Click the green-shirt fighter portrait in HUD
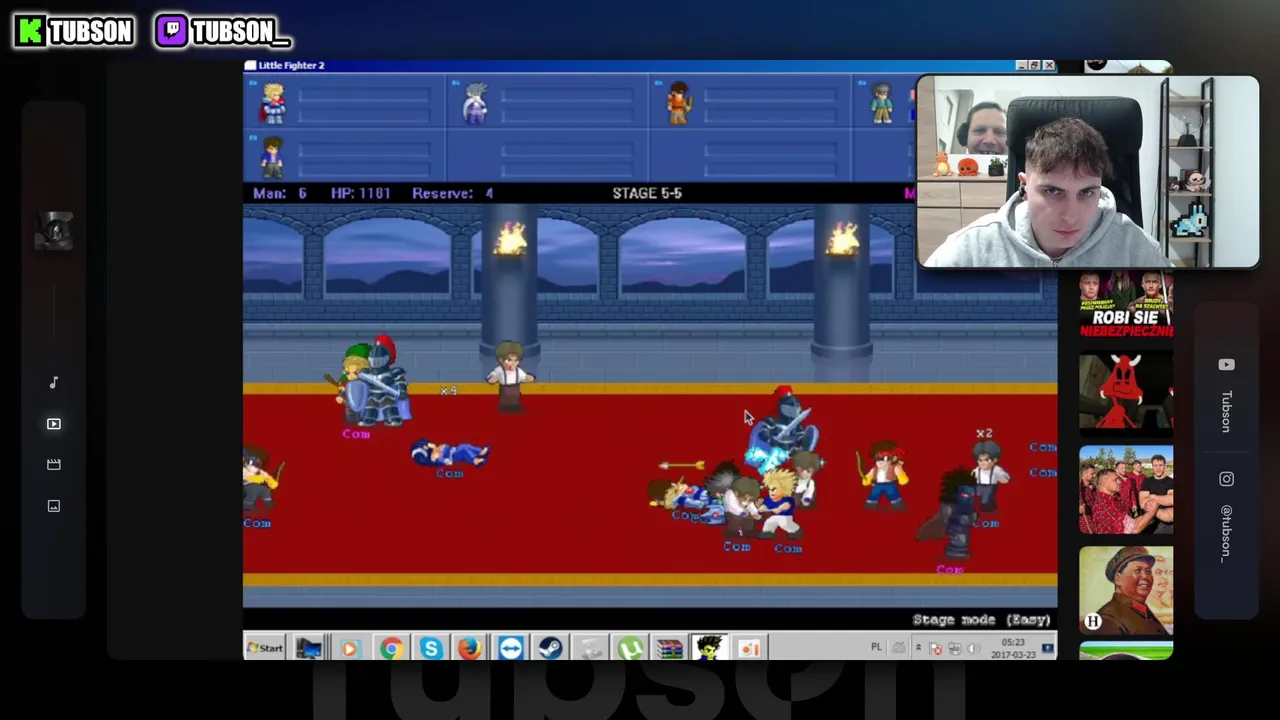The width and height of the screenshot is (1280, 720). 881,104
